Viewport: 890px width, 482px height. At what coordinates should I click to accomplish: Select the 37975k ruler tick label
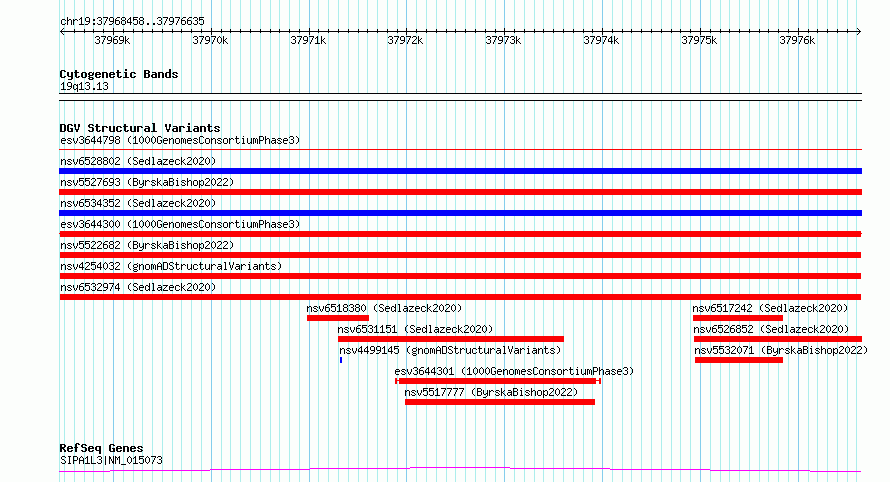point(699,40)
